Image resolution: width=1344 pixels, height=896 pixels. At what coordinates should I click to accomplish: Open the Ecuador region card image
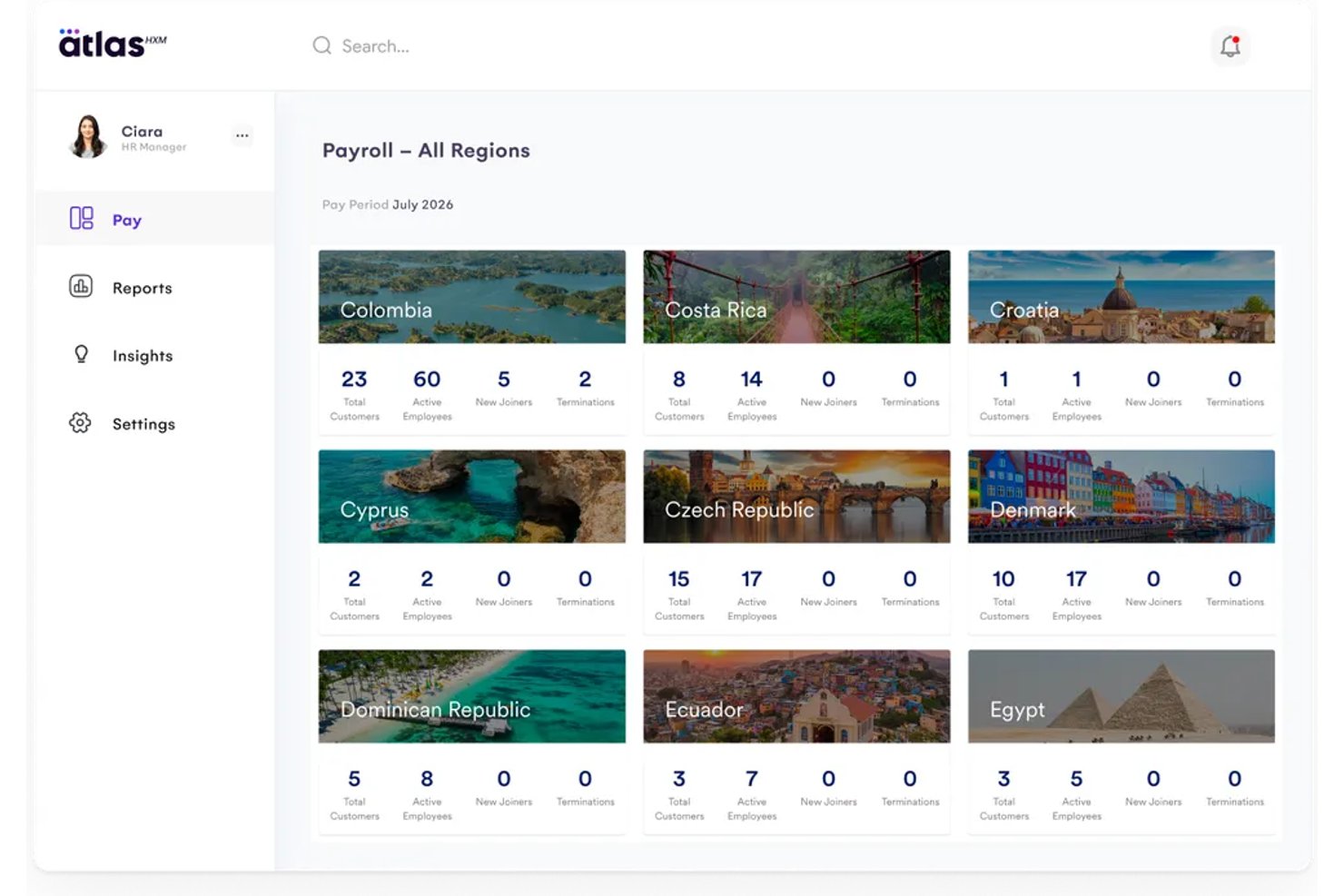(x=796, y=696)
